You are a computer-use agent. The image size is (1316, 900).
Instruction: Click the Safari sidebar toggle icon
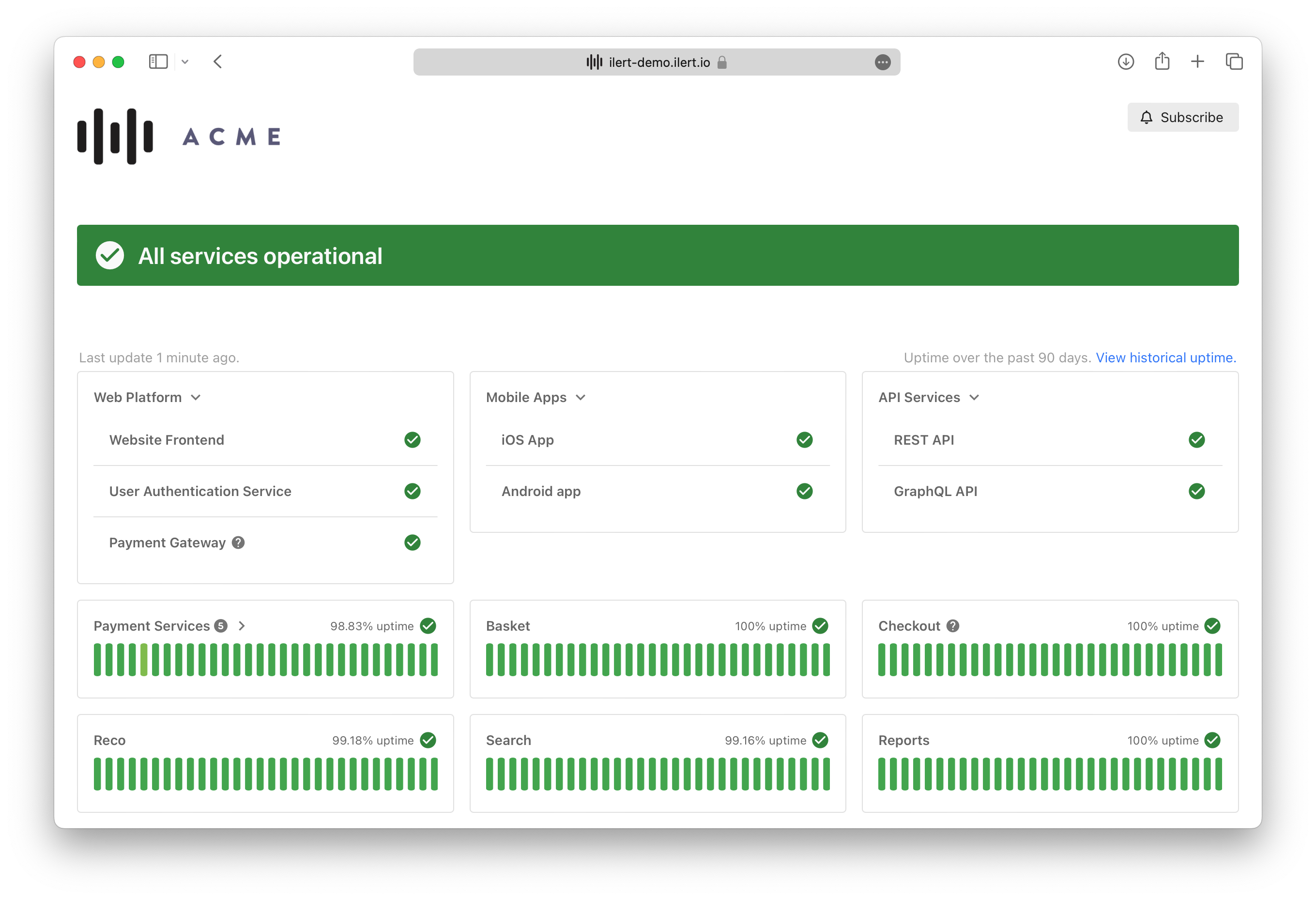click(158, 61)
